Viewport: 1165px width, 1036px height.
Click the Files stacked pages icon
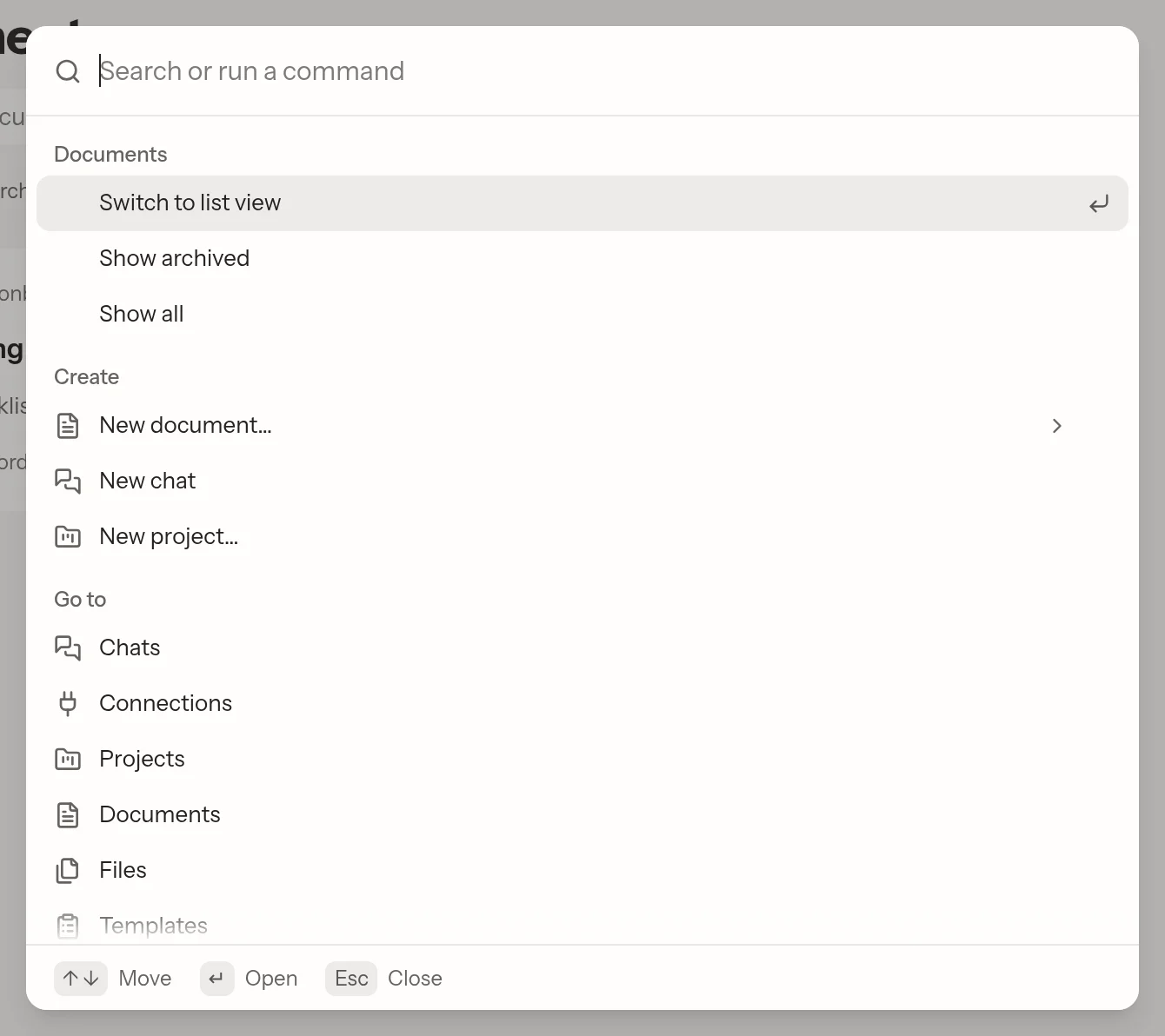[68, 870]
